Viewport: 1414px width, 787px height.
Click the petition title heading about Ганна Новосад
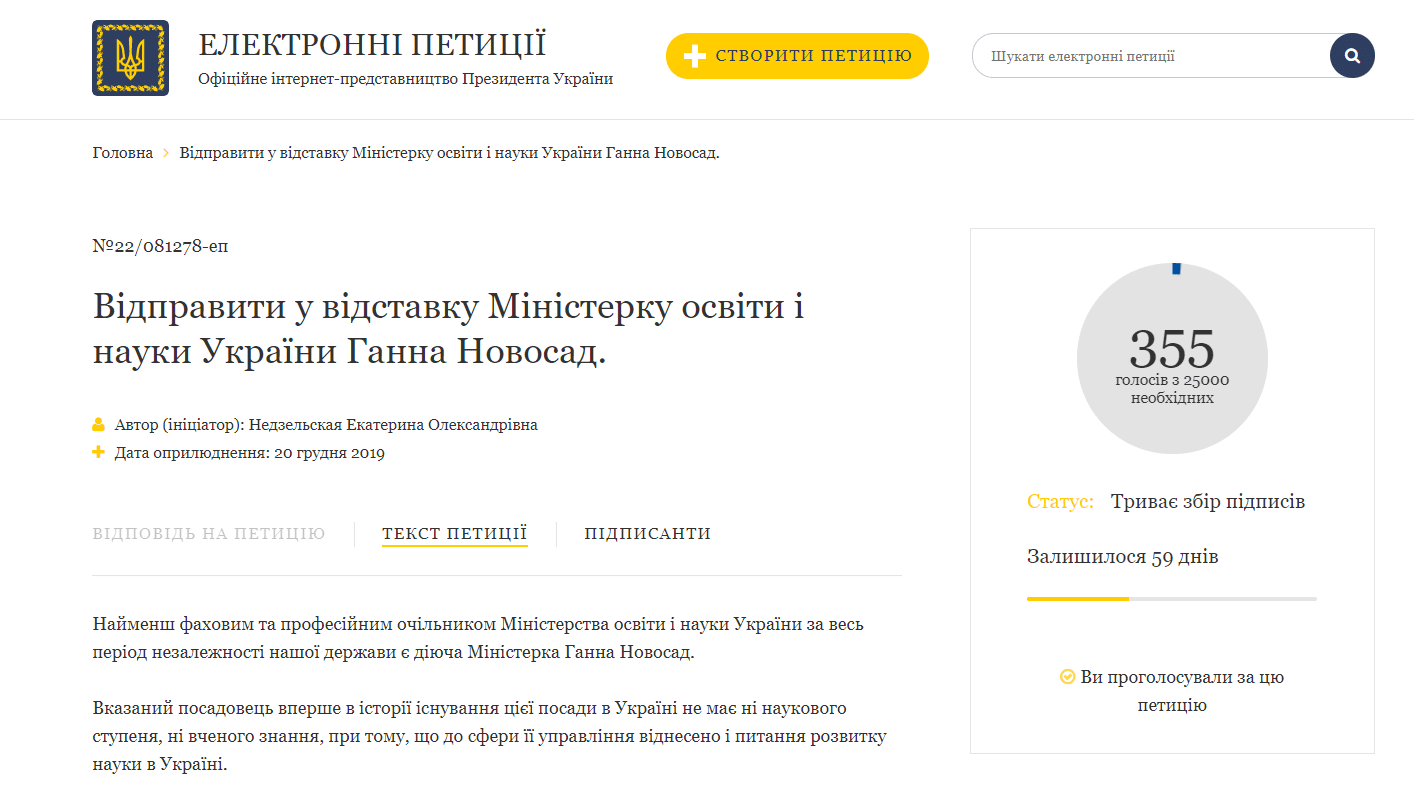(448, 330)
